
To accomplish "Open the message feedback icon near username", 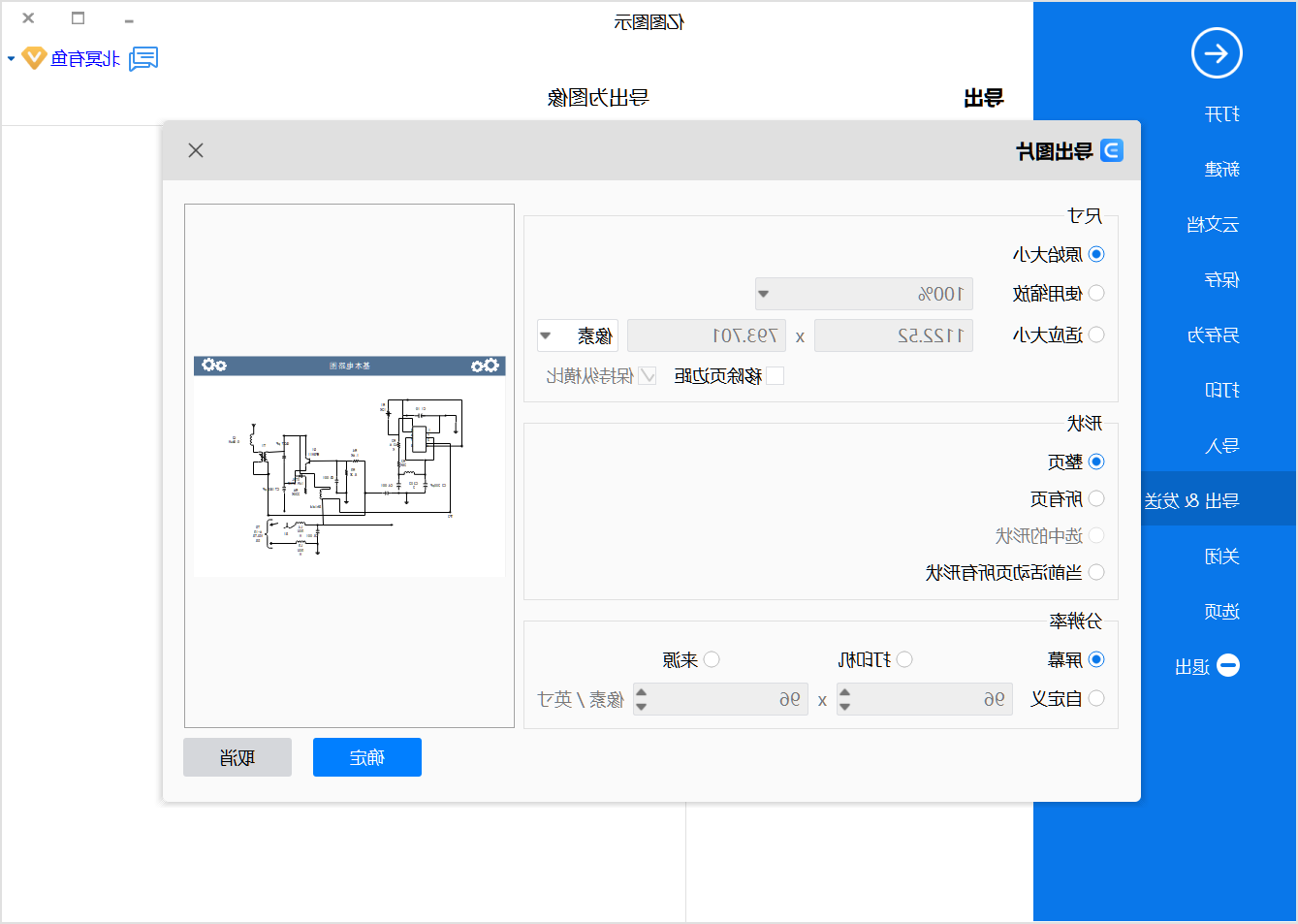I will 143,59.
